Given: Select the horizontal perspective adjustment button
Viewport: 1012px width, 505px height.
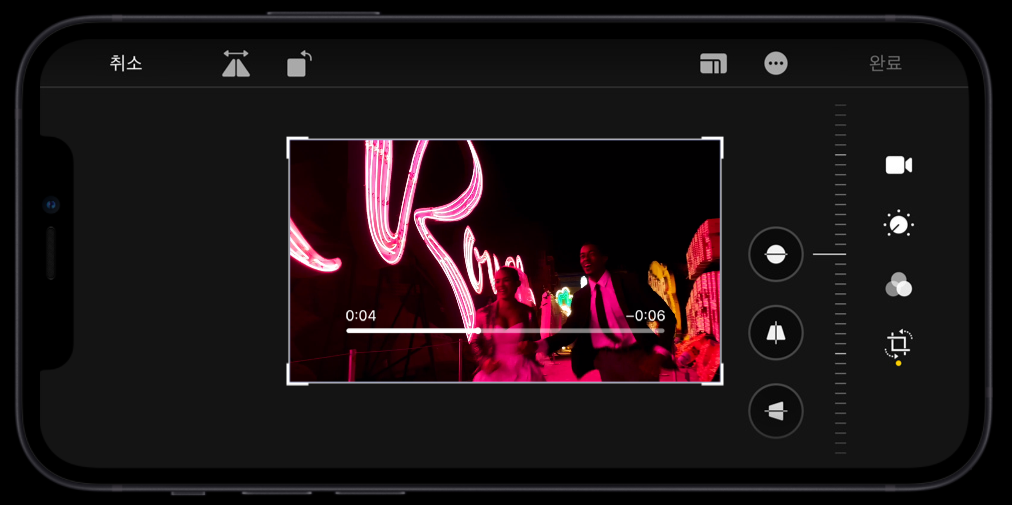Looking at the screenshot, I should point(776,411).
